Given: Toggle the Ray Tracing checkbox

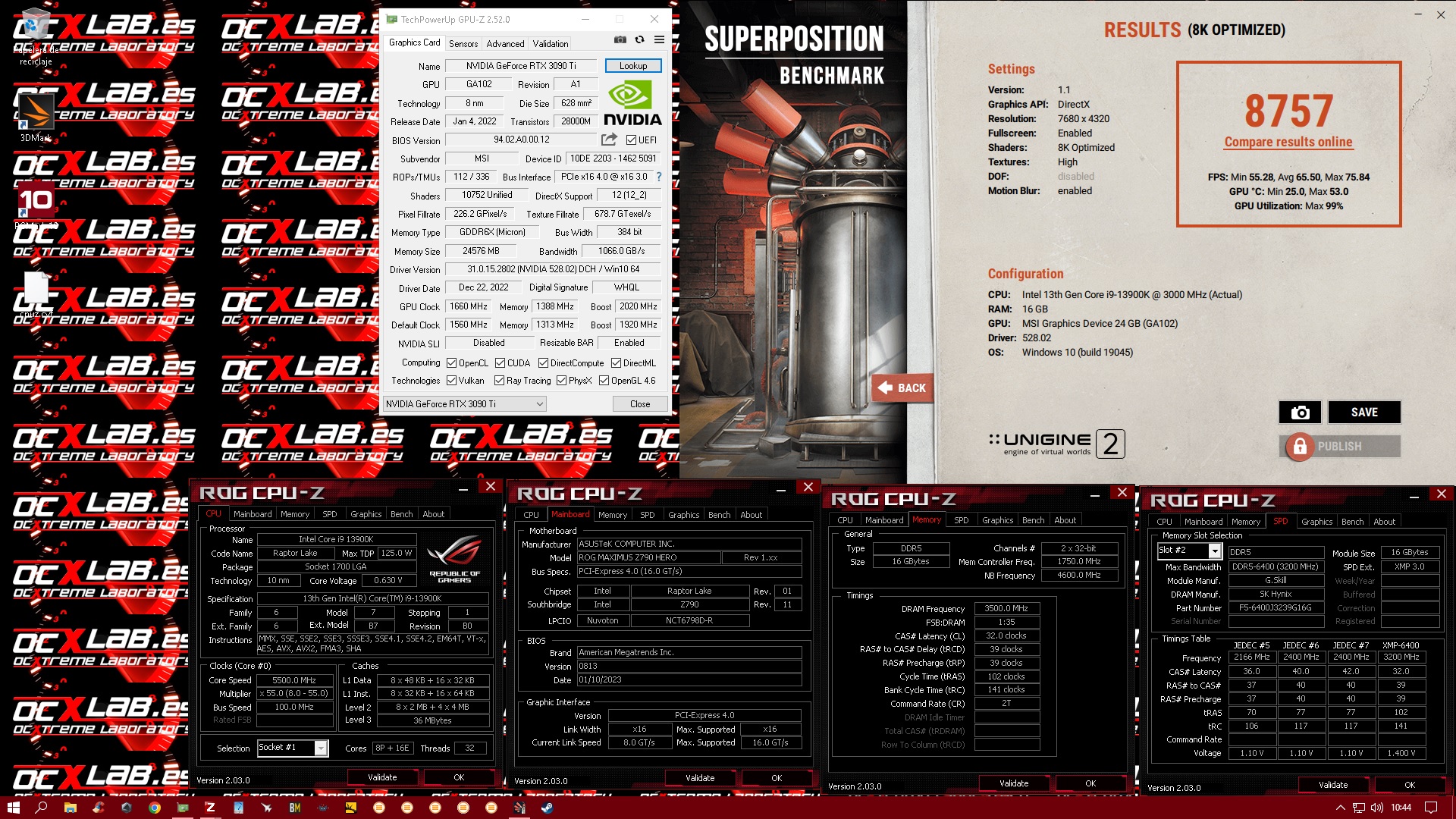Looking at the screenshot, I should point(499,381).
